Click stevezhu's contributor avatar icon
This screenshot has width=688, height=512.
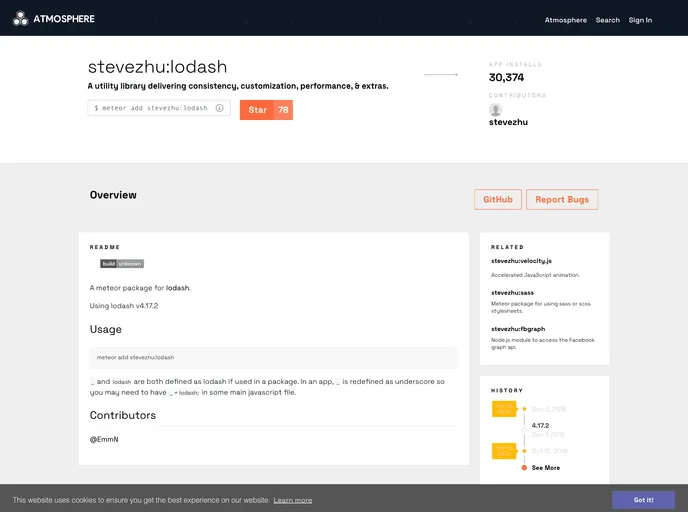[495, 110]
